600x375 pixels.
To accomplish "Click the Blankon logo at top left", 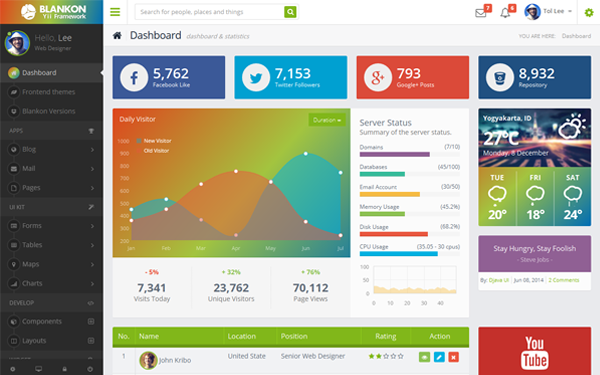I will click(54, 12).
